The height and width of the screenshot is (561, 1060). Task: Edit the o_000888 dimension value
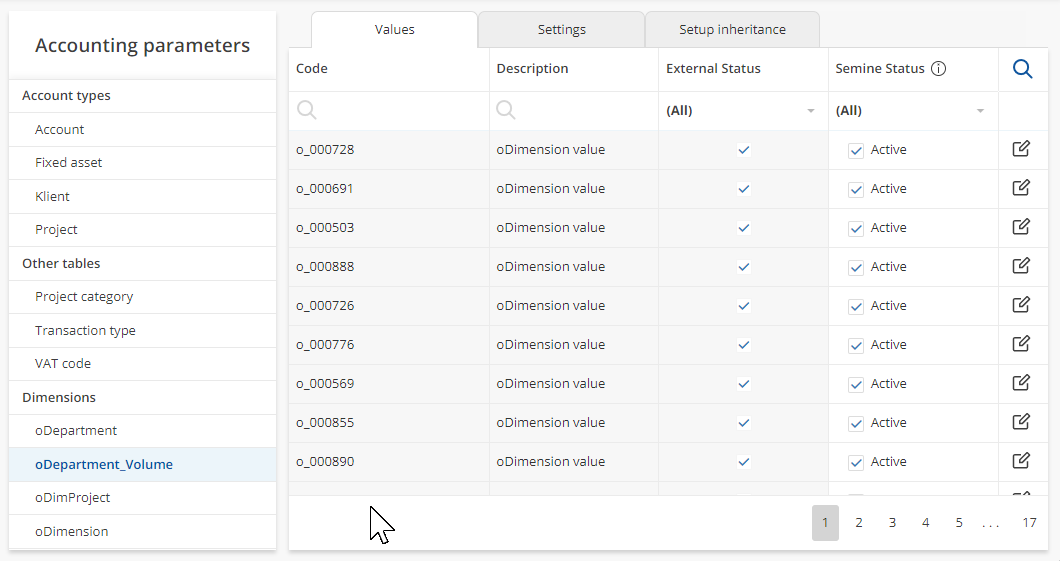pos(1021,266)
